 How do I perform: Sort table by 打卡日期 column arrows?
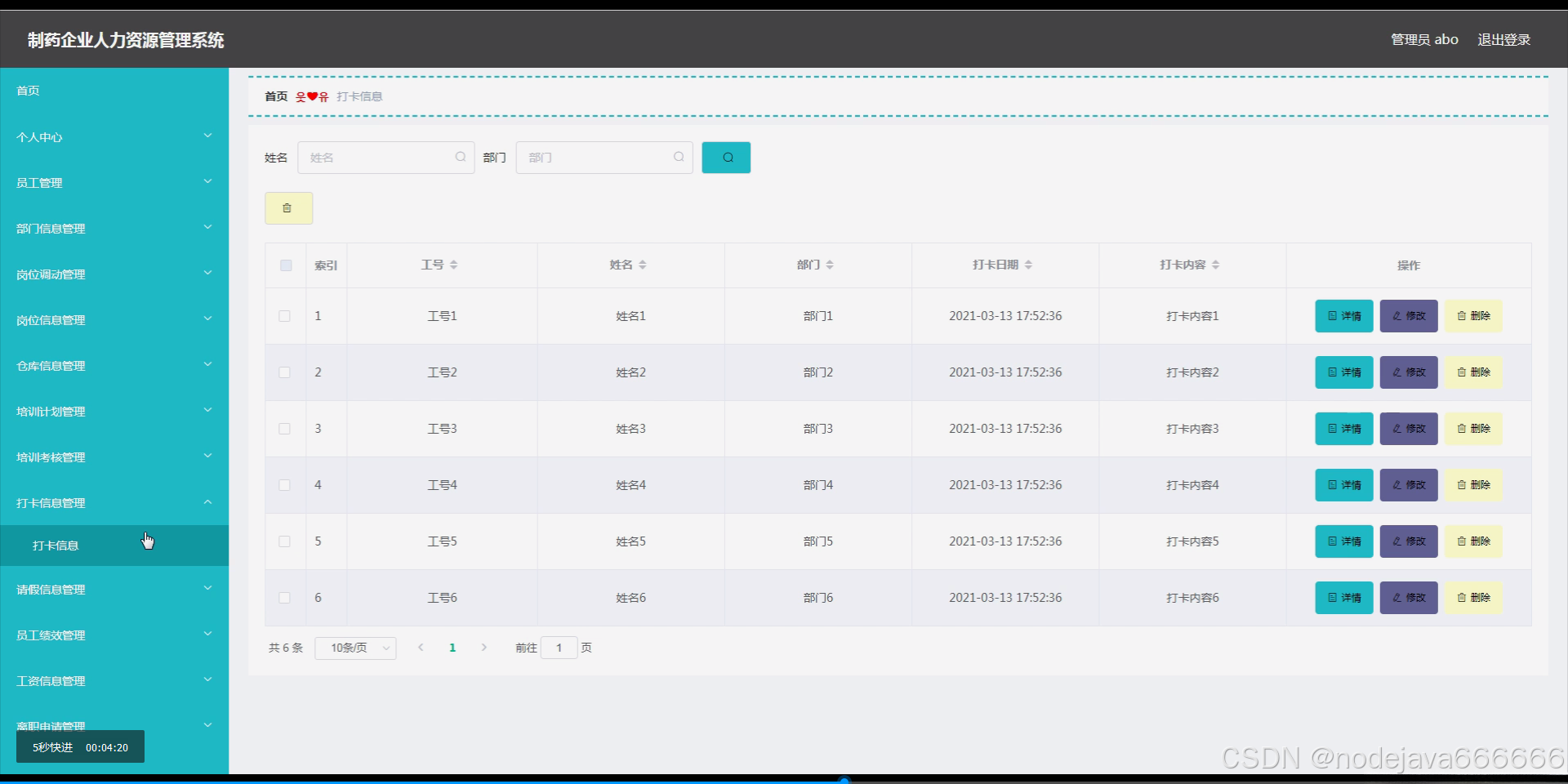tap(1028, 265)
